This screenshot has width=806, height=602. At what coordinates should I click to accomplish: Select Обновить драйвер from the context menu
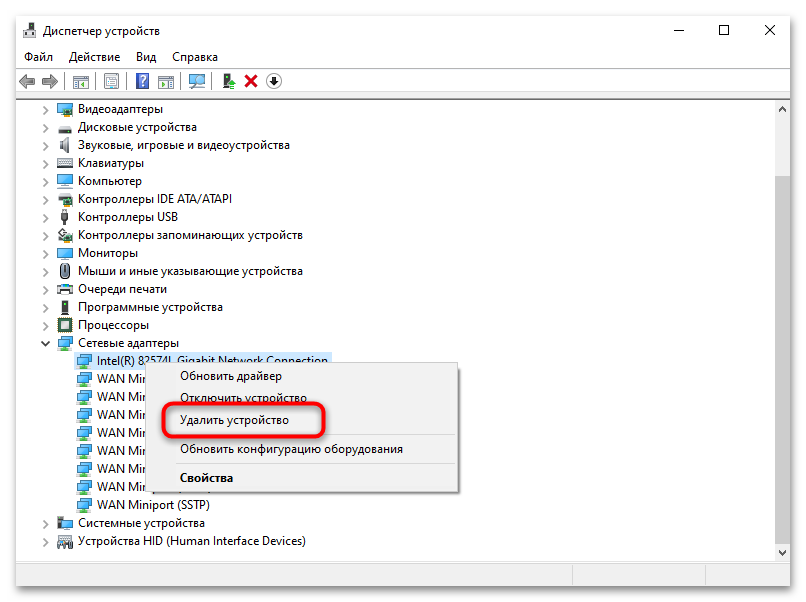coord(231,375)
